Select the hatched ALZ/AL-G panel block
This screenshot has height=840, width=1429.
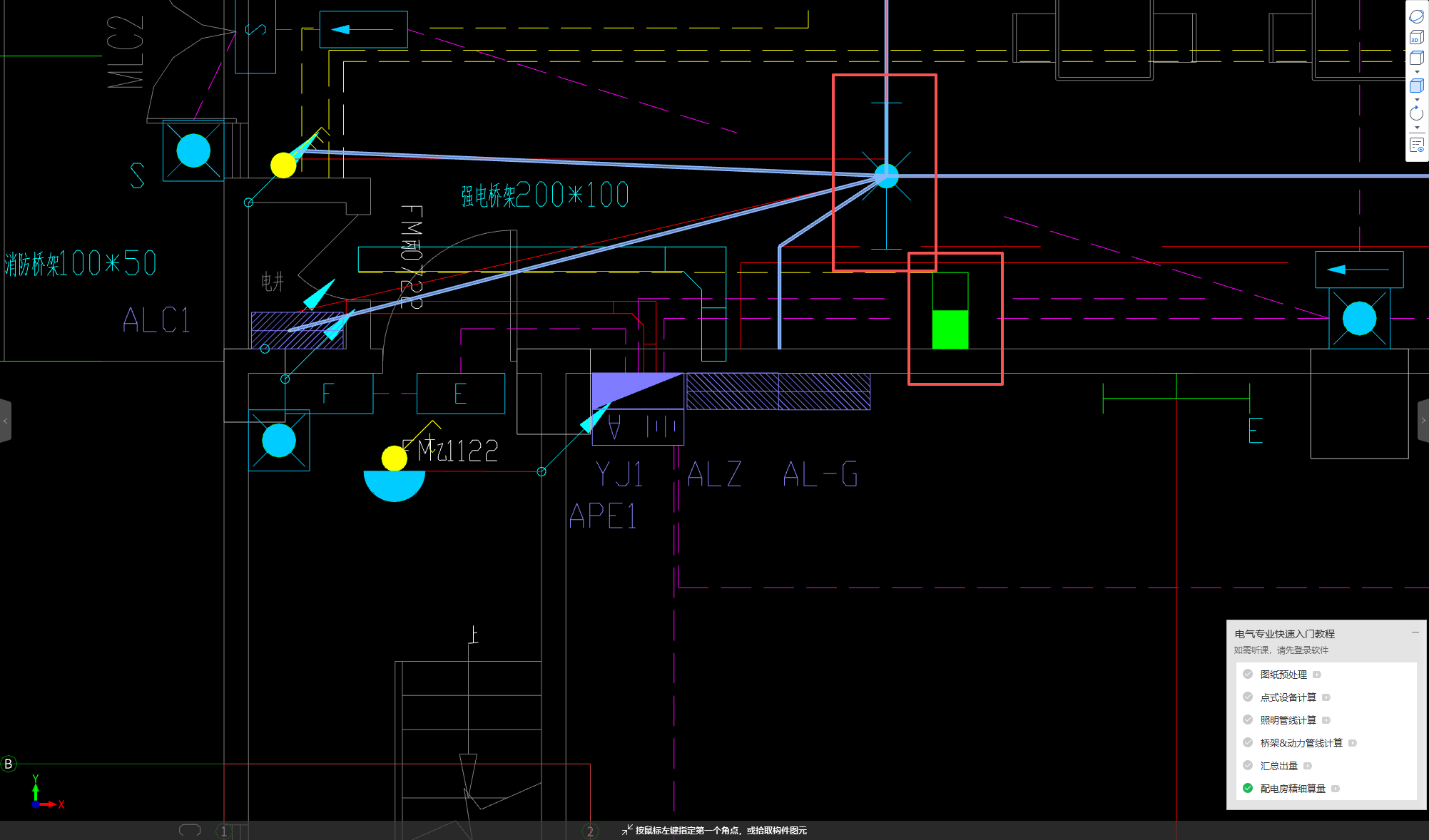778,391
